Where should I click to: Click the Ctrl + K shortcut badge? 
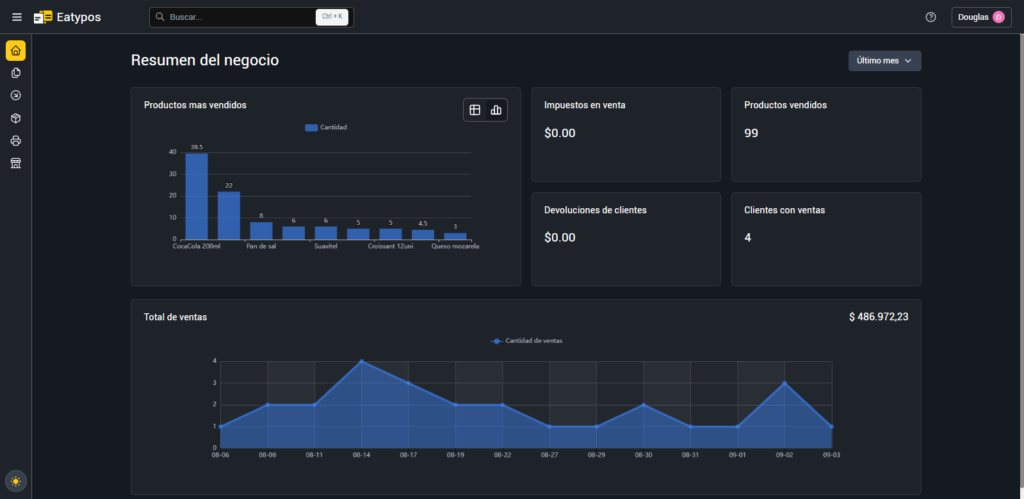(x=331, y=17)
